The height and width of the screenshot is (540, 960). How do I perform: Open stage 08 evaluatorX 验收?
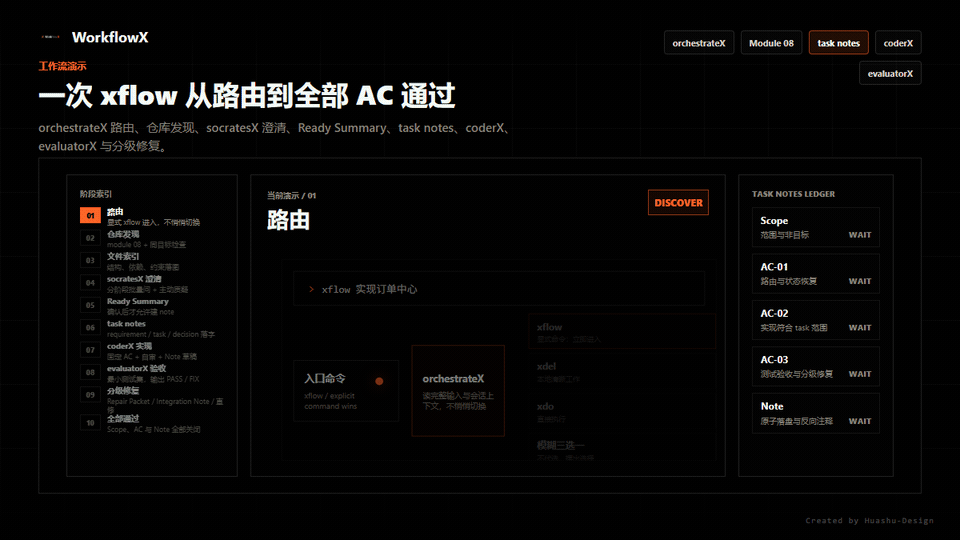click(x=152, y=373)
